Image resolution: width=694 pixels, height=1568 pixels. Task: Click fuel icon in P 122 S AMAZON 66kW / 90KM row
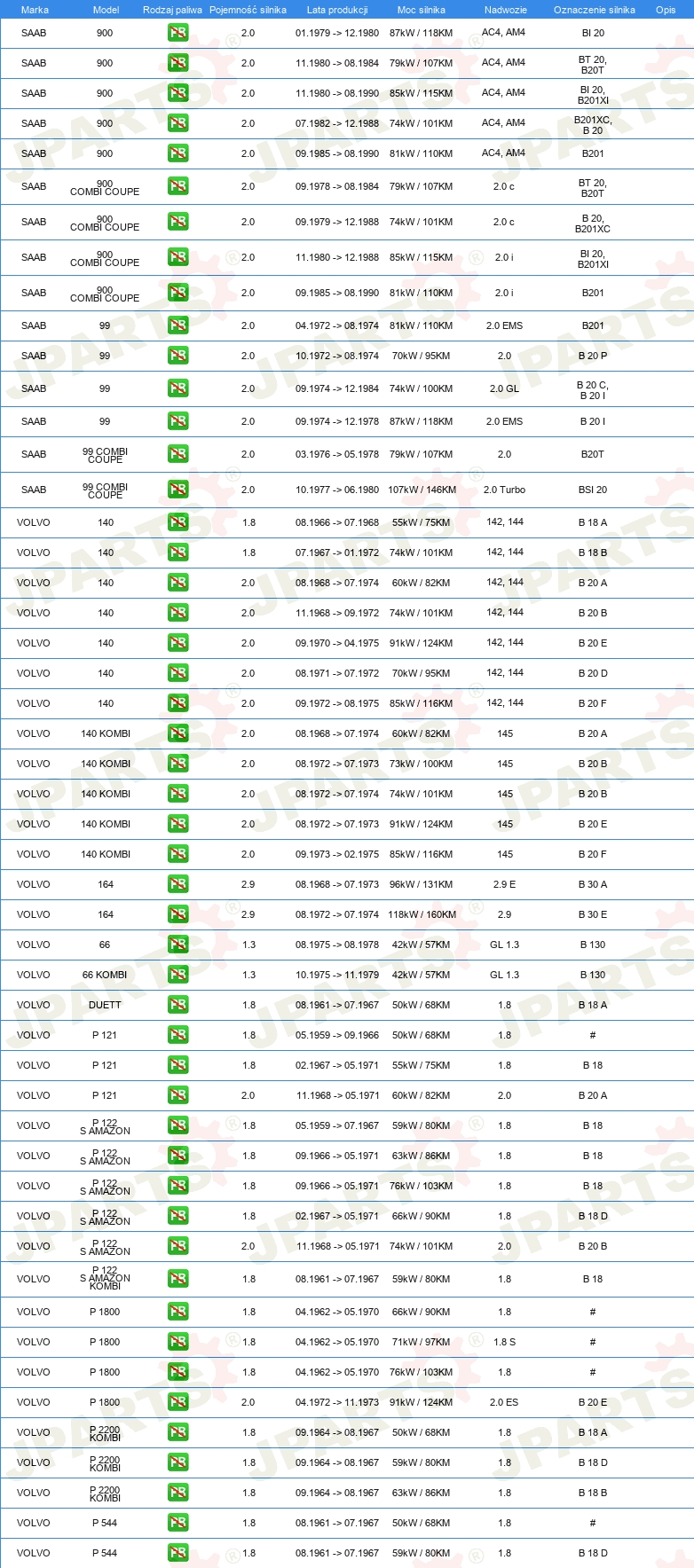coord(178,1216)
